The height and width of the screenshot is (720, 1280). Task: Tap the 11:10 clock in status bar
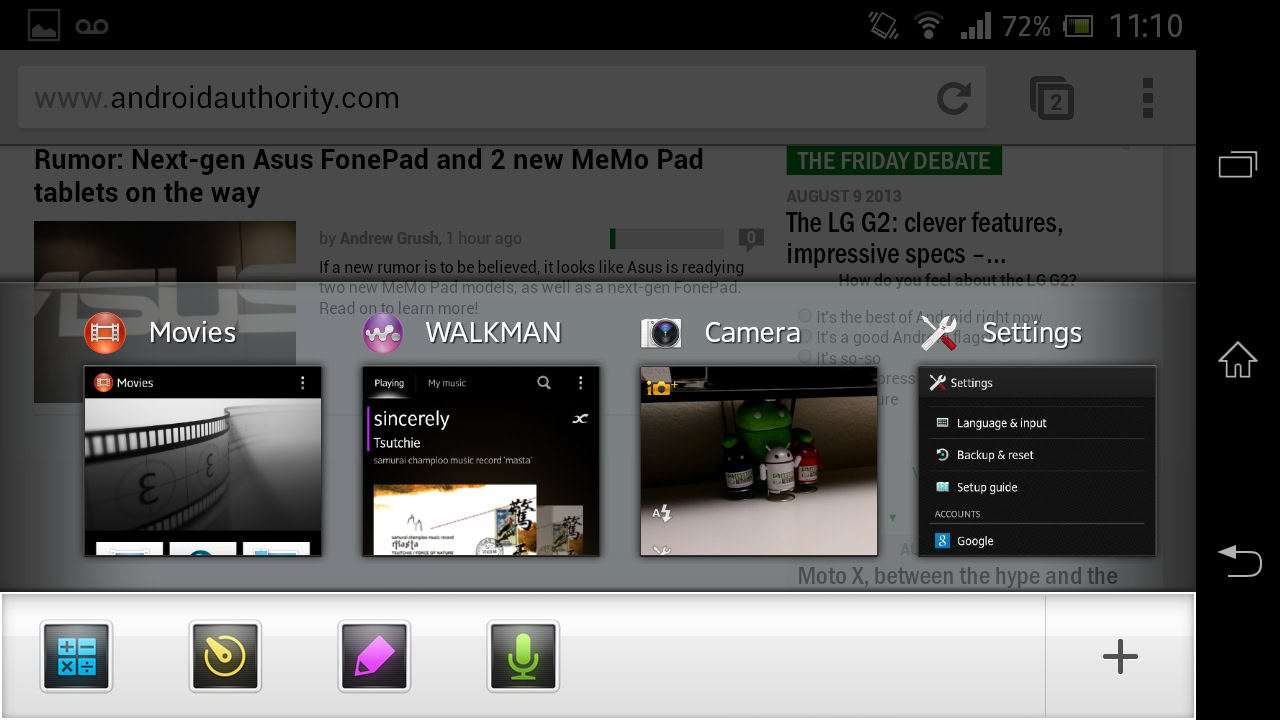[1146, 26]
